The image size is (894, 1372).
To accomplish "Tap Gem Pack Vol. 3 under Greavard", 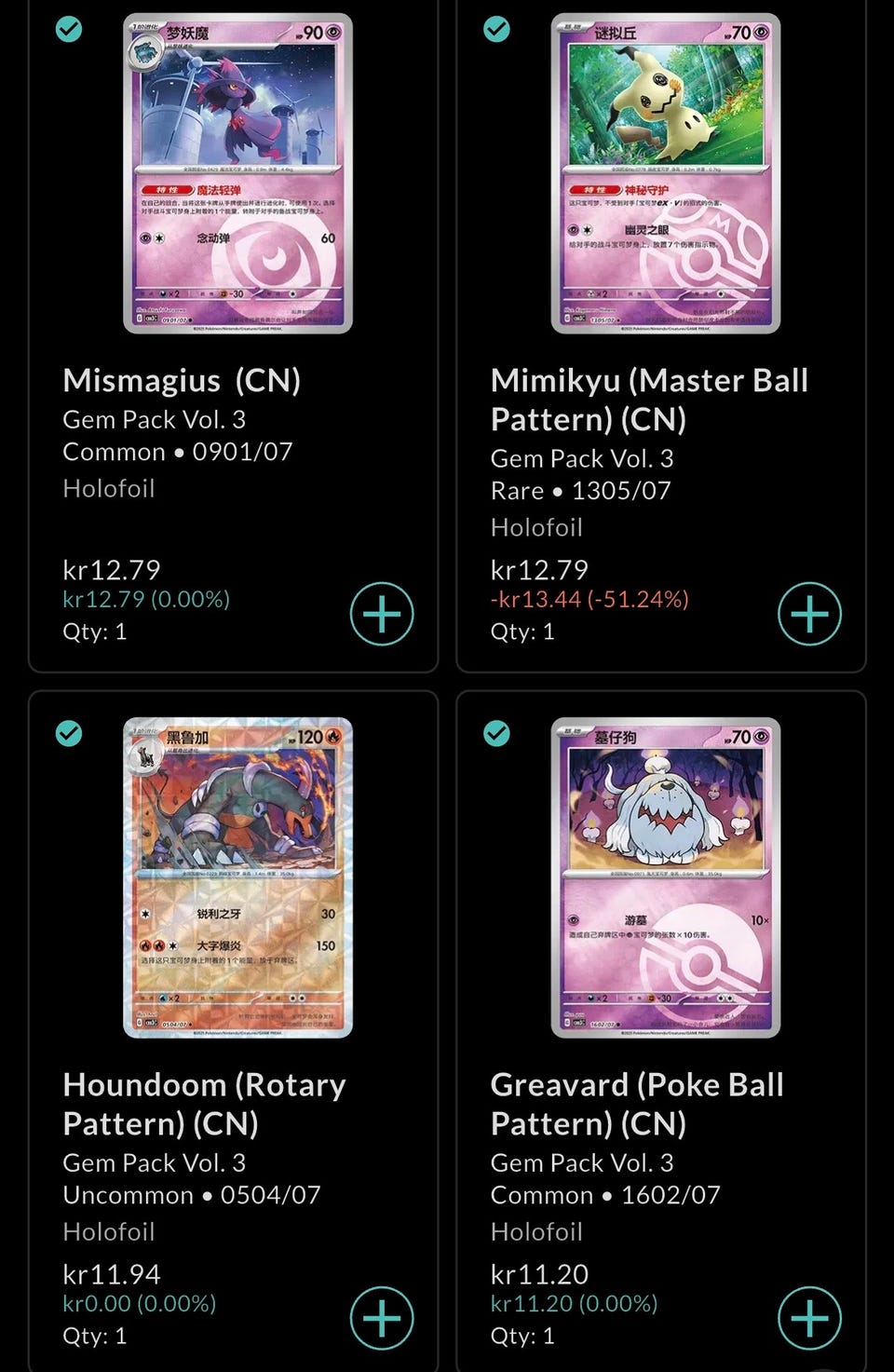I will tap(582, 1162).
